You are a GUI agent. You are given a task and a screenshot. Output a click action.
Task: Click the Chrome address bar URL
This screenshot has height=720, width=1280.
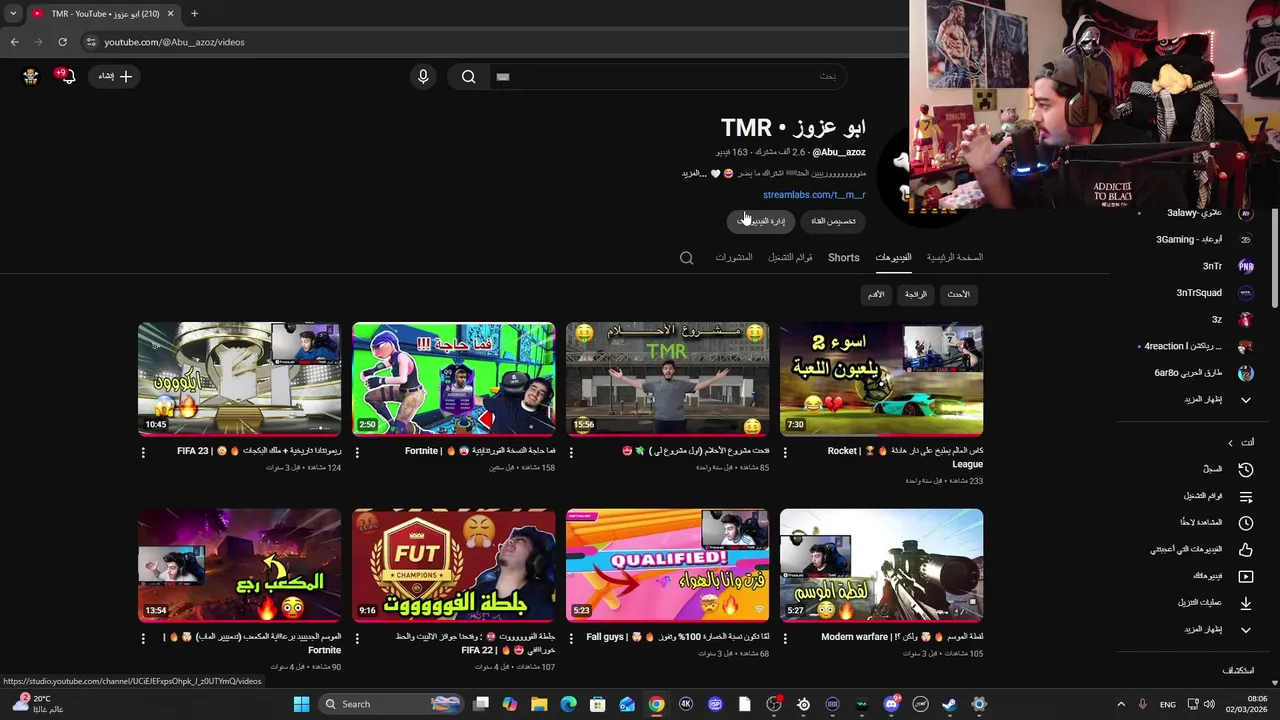(174, 42)
